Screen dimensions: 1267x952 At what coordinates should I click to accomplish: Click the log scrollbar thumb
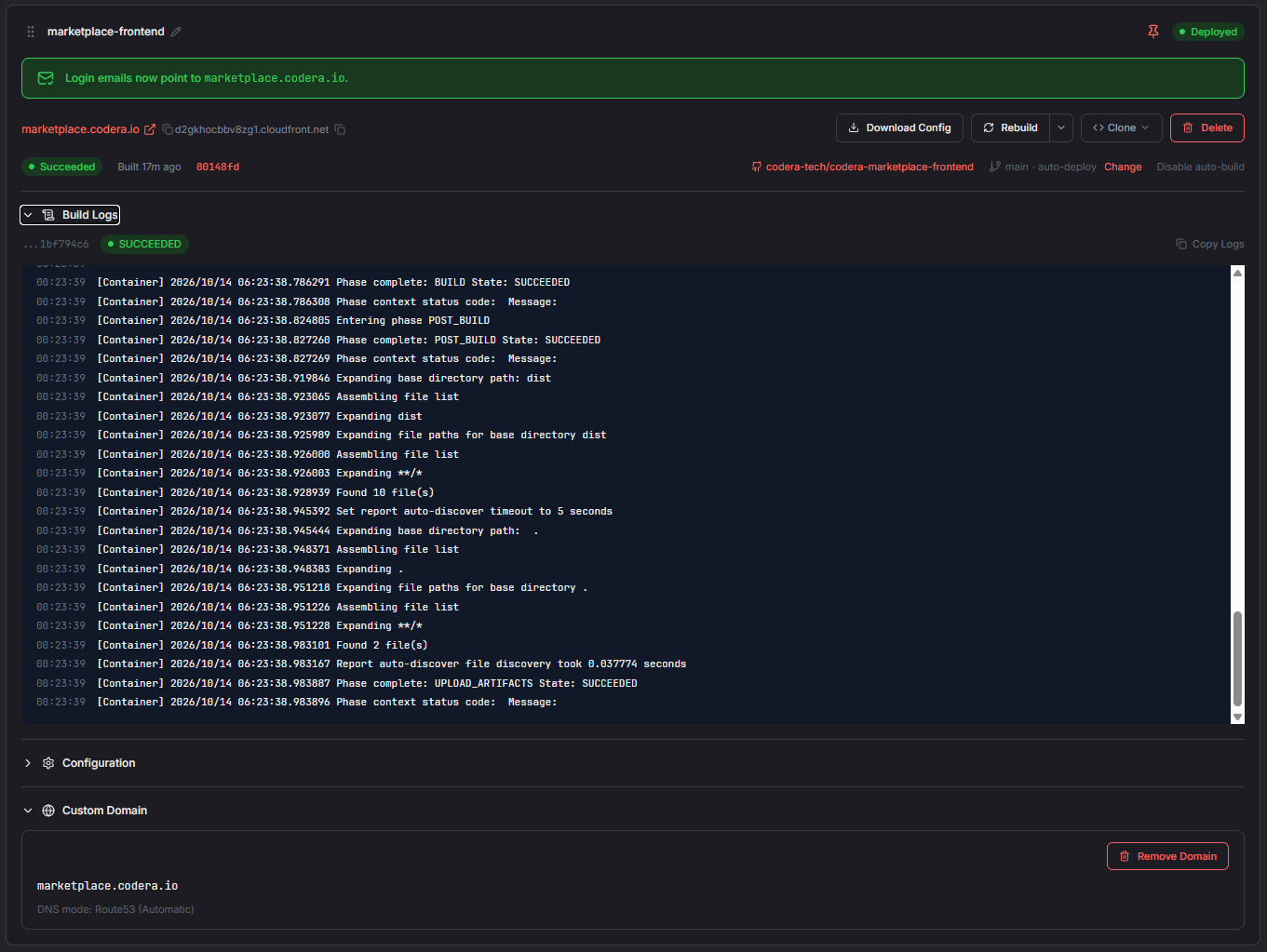coord(1237,659)
